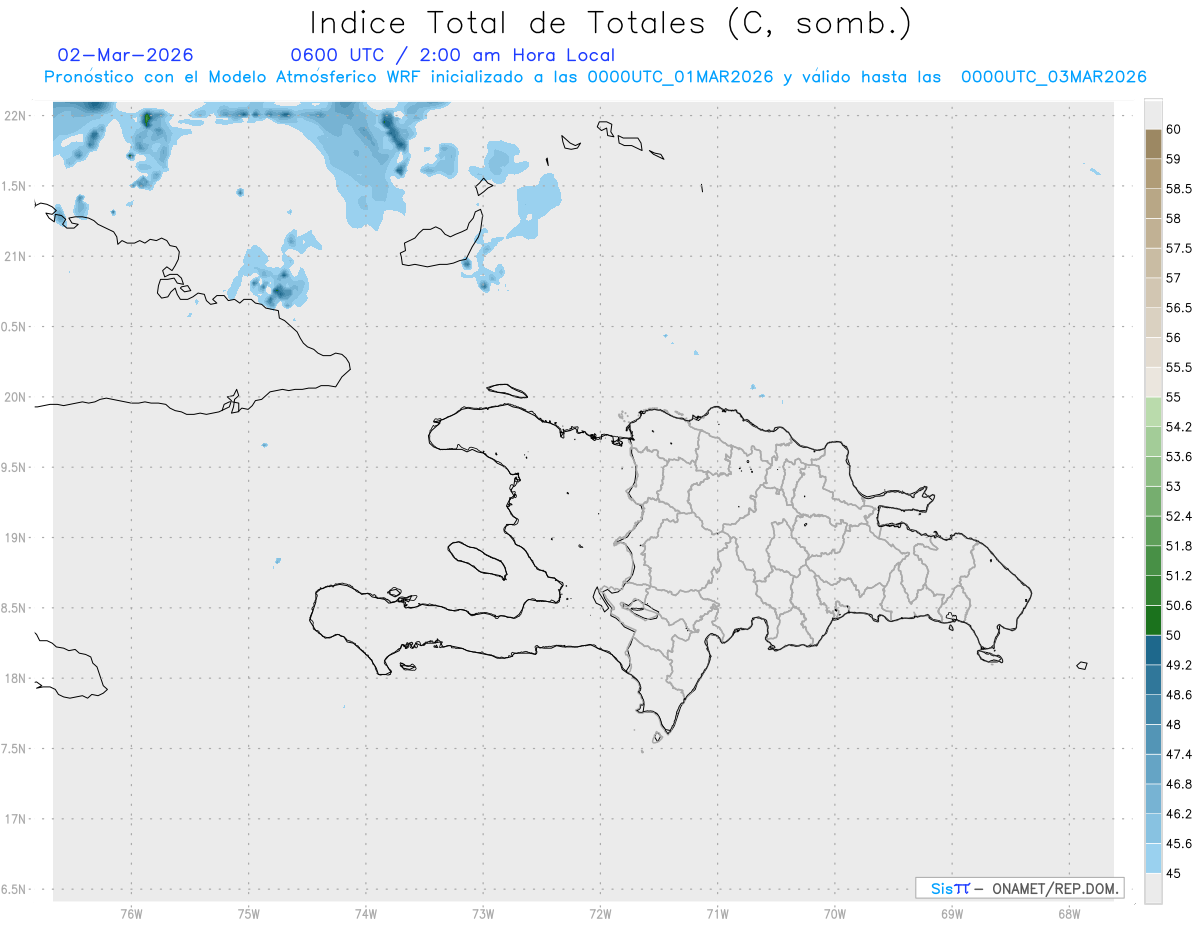The width and height of the screenshot is (1200, 927).
Task: Click the "71W" longitude label
Action: tap(717, 914)
